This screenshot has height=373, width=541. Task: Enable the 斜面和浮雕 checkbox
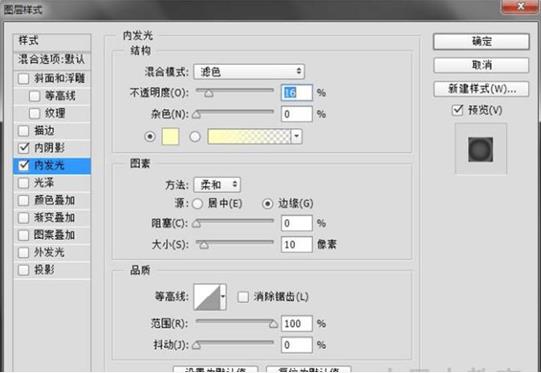pyautogui.click(x=23, y=79)
